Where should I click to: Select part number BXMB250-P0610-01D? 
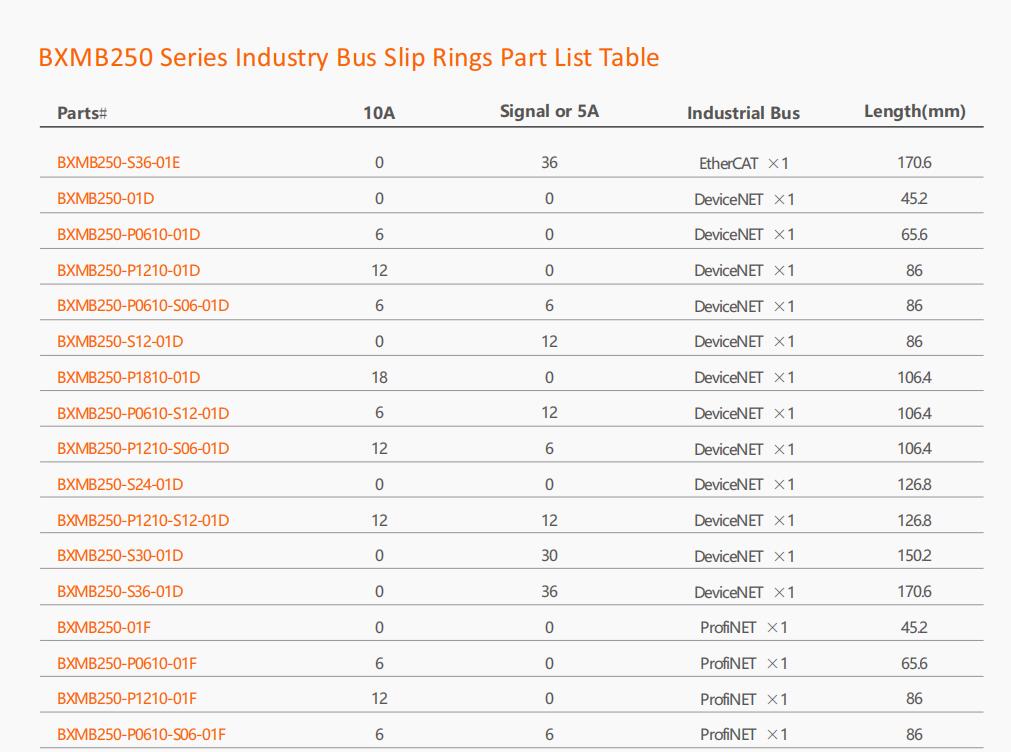pos(128,234)
